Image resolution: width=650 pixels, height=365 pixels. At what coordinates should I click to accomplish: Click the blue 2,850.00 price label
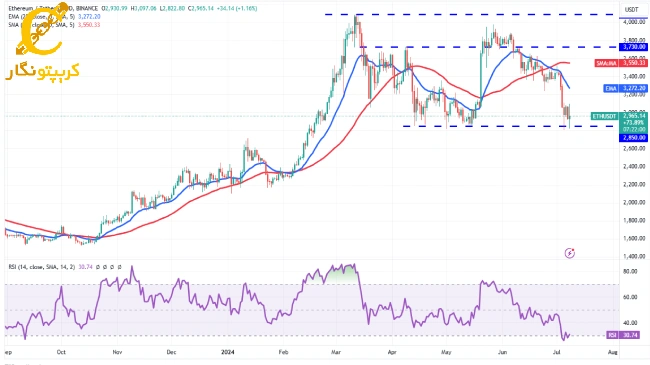[x=633, y=138]
